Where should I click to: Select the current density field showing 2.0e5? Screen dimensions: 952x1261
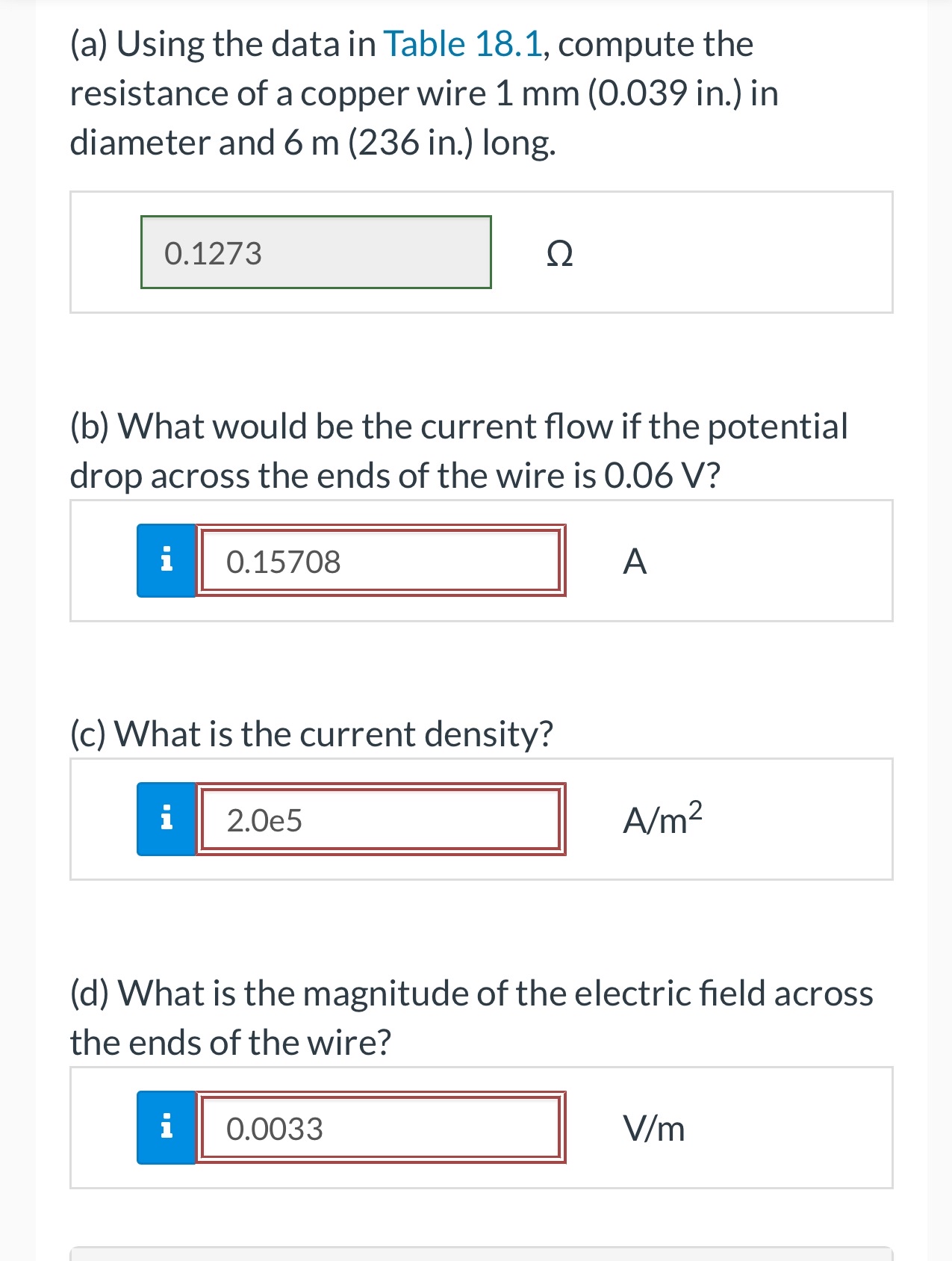pyautogui.click(x=381, y=820)
